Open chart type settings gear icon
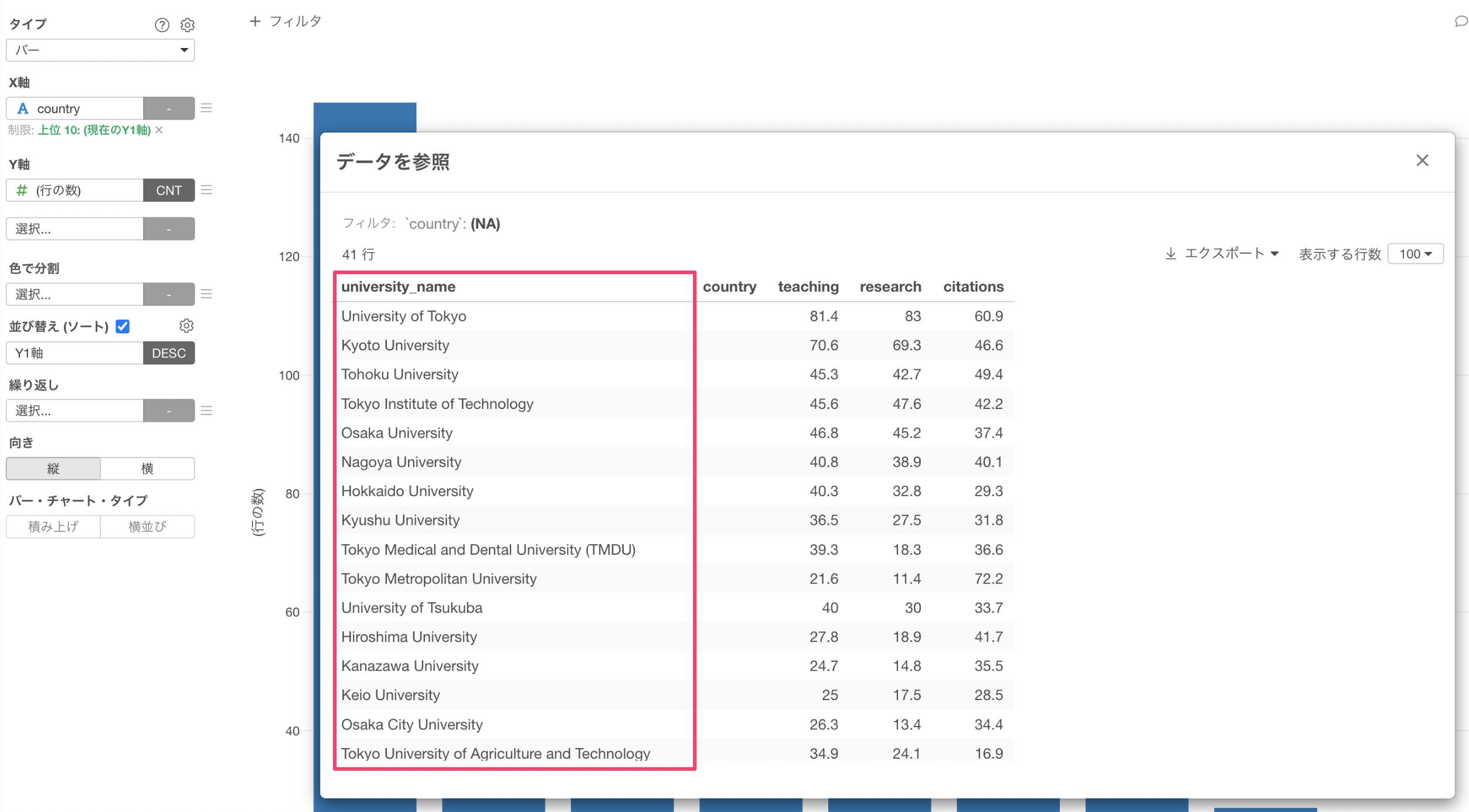Screen dimensions: 1469x812 click(x=188, y=25)
